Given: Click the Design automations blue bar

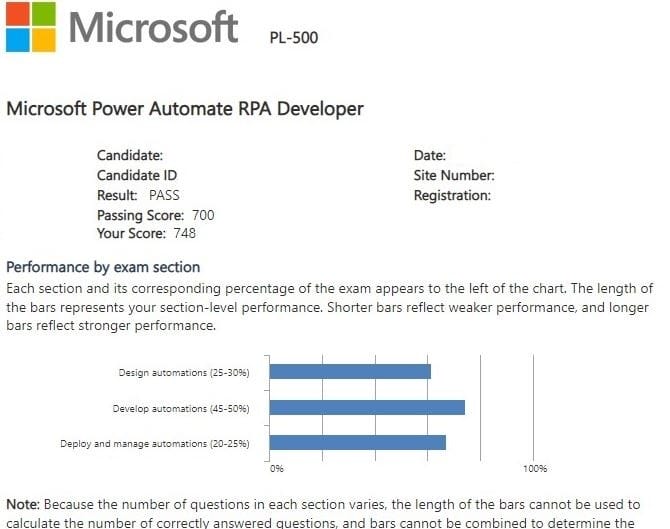Looking at the screenshot, I should 350,372.
